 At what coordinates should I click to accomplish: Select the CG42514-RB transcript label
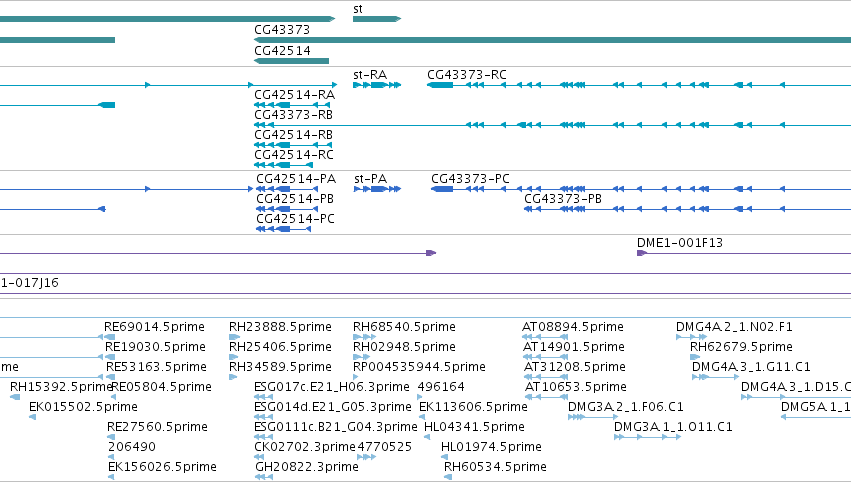tap(294, 135)
